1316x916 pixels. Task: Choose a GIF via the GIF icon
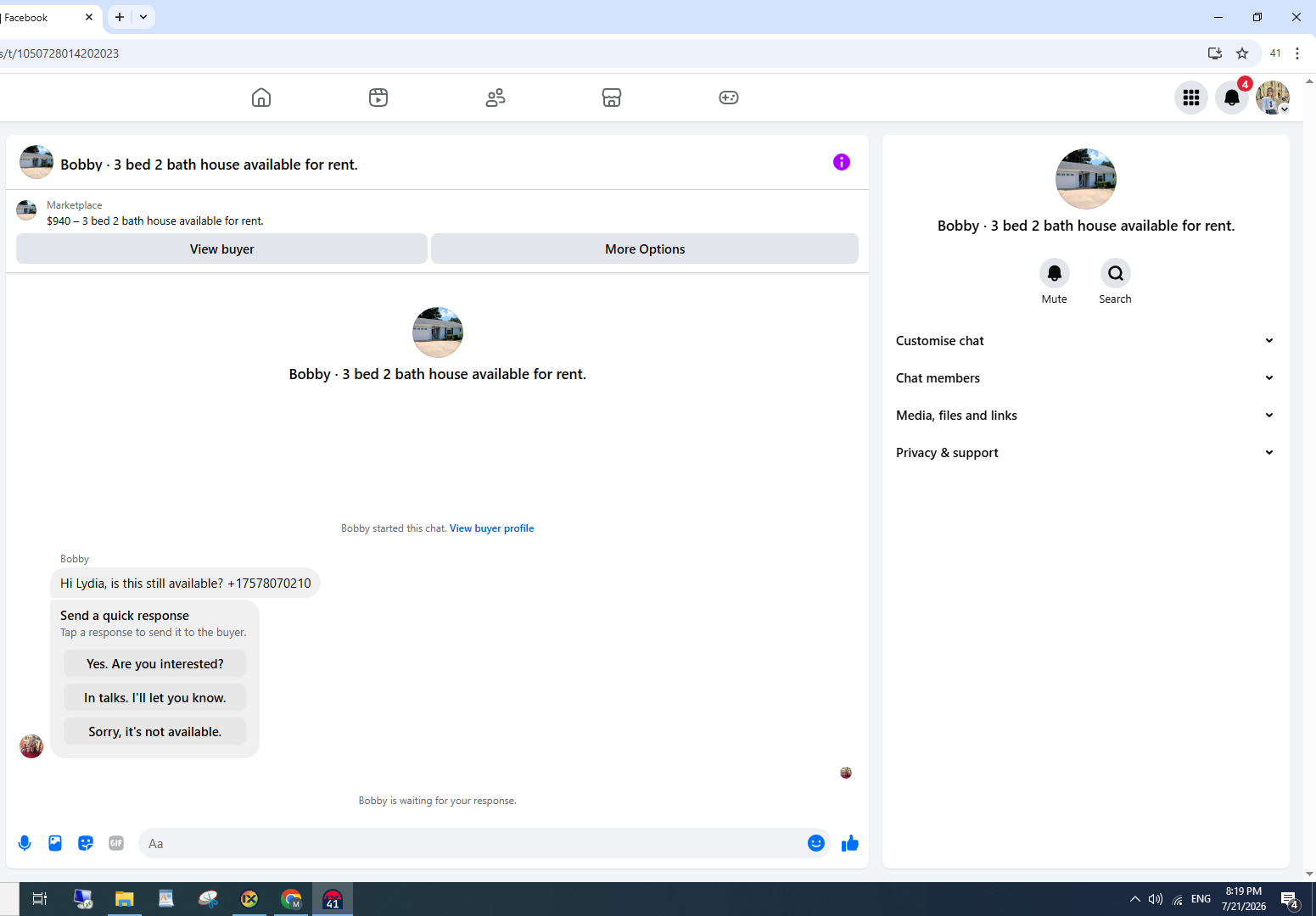pos(116,843)
